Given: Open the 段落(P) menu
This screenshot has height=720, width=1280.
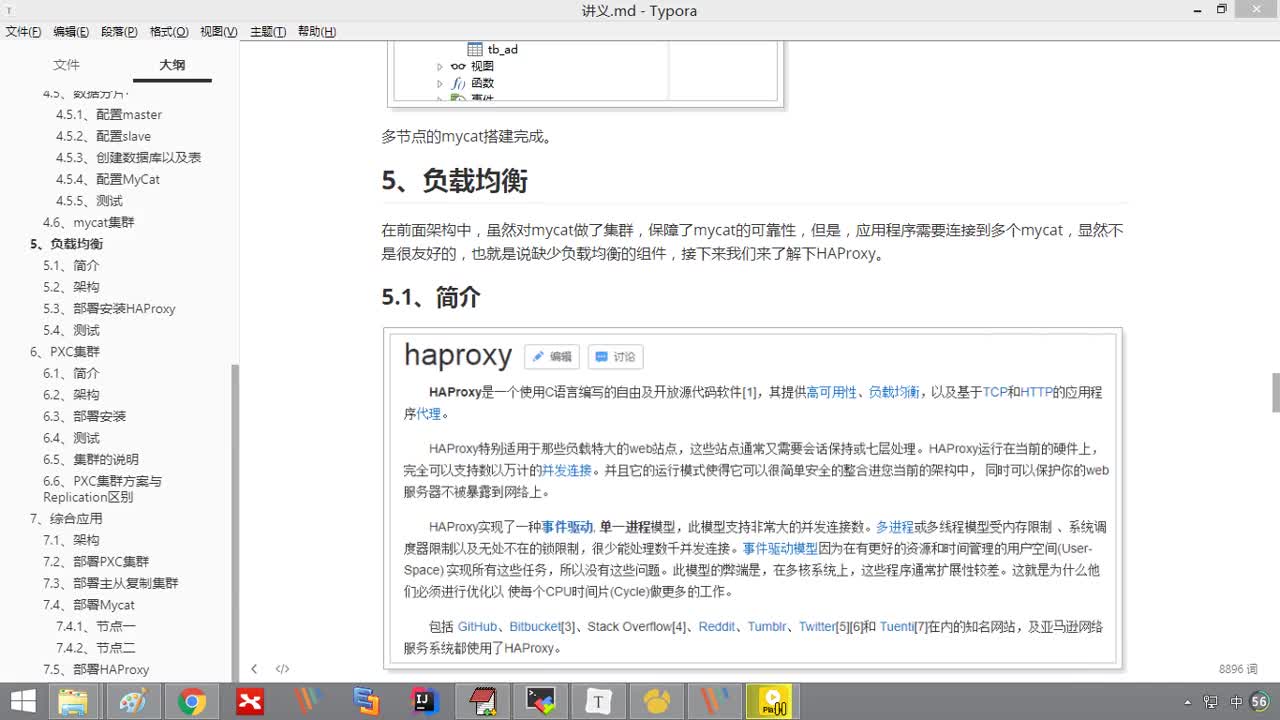Looking at the screenshot, I should pyautogui.click(x=119, y=32).
